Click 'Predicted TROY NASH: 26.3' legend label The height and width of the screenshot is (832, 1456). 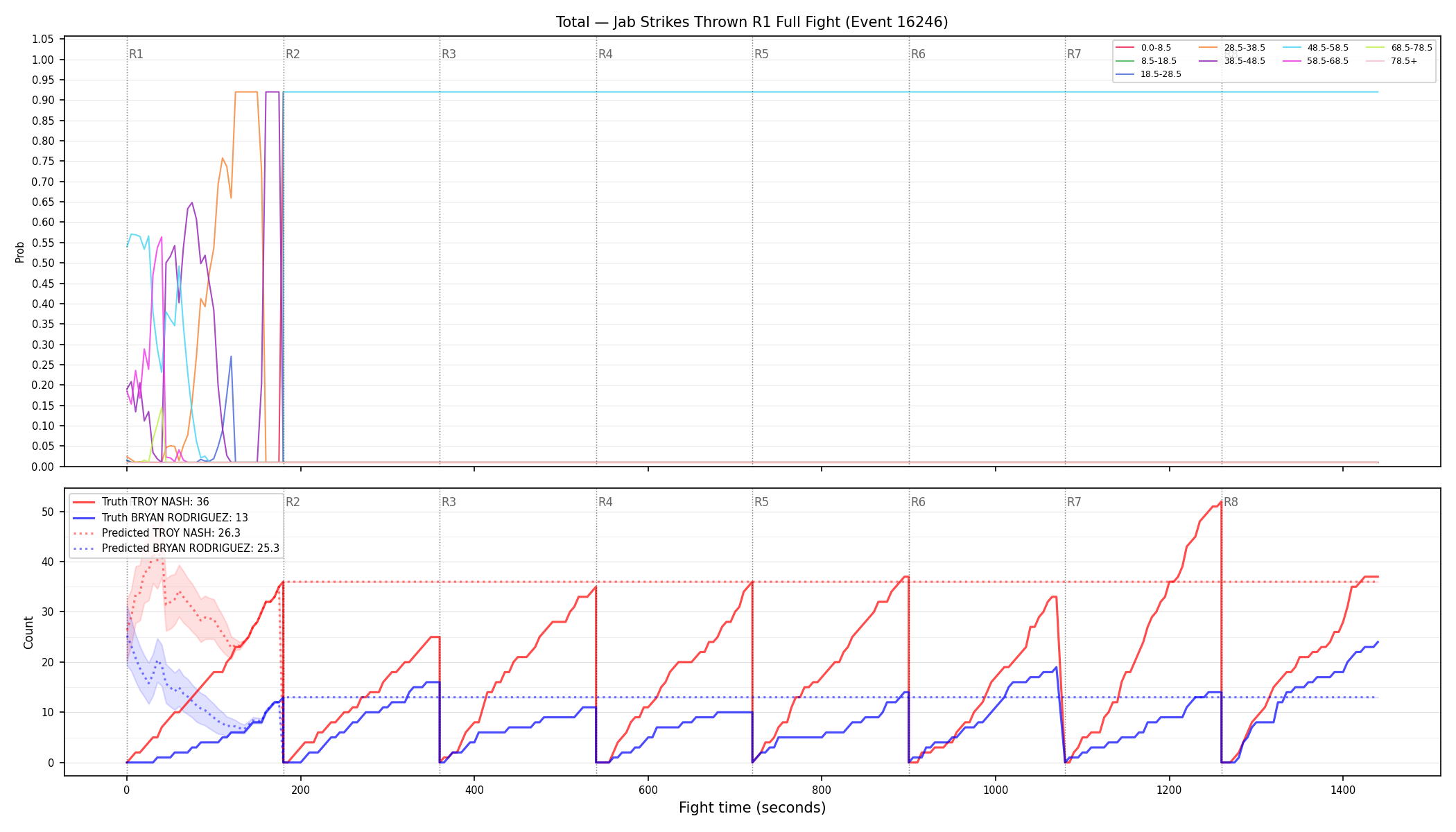pos(171,533)
